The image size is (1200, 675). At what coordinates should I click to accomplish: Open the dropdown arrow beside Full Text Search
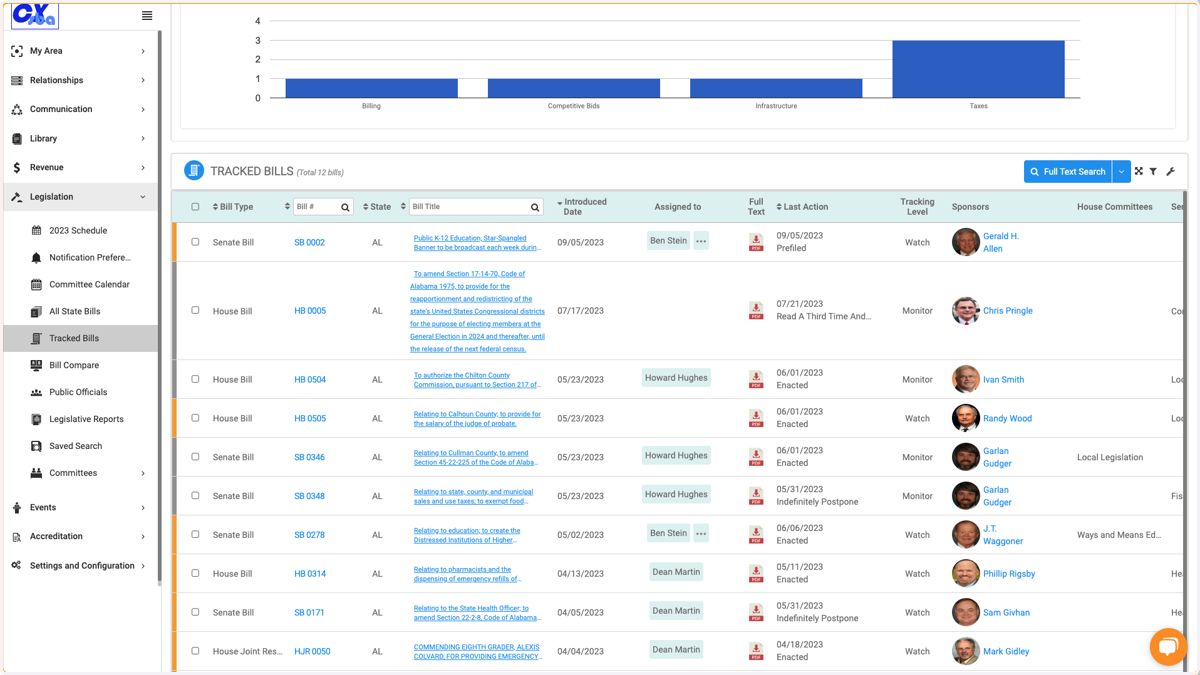pyautogui.click(x=1122, y=172)
